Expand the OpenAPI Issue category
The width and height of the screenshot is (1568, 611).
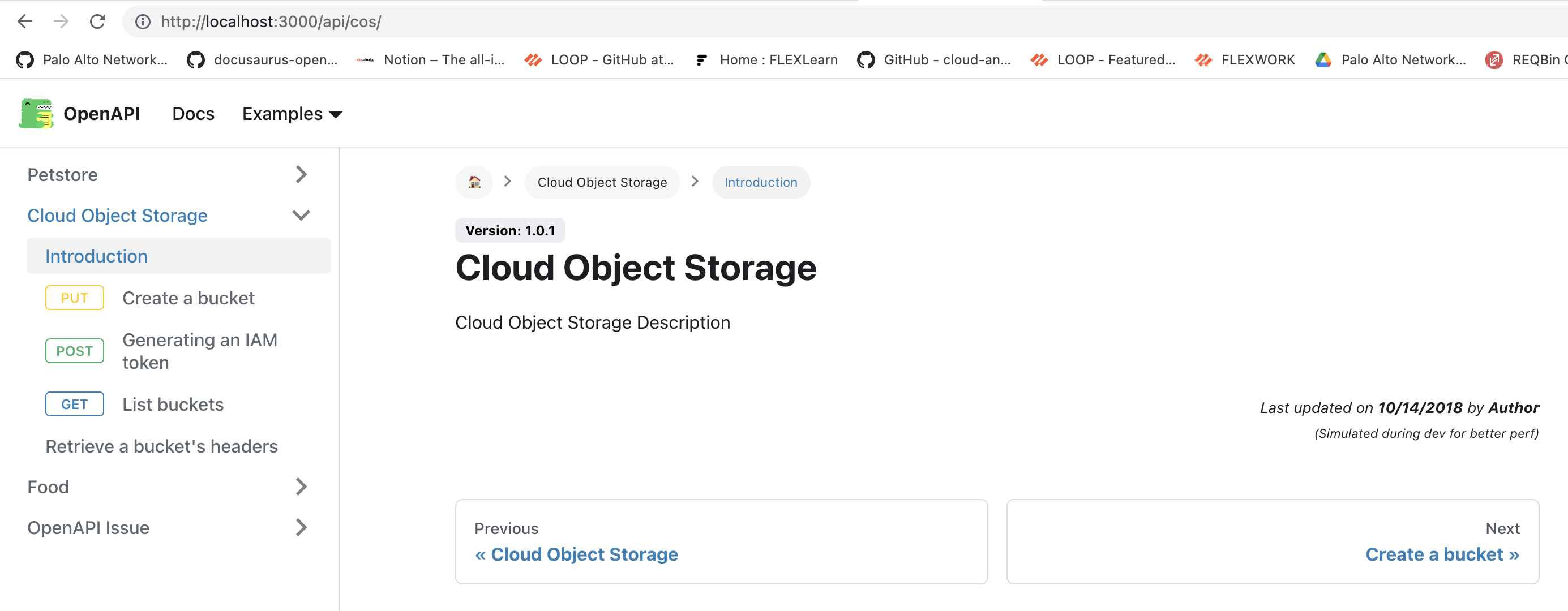point(301,528)
